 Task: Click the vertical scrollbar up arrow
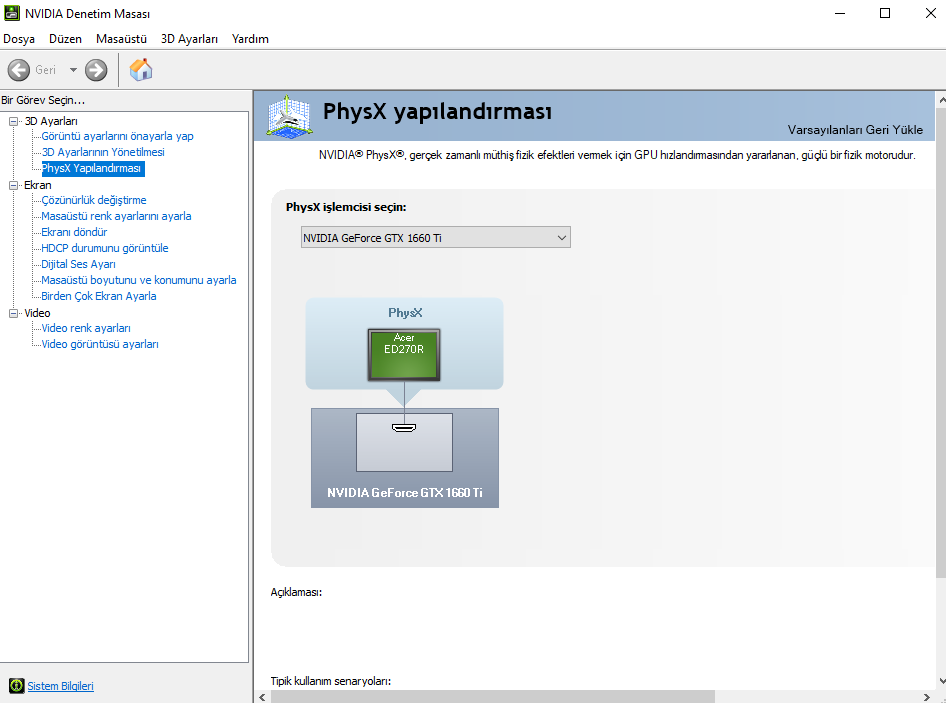point(941,99)
